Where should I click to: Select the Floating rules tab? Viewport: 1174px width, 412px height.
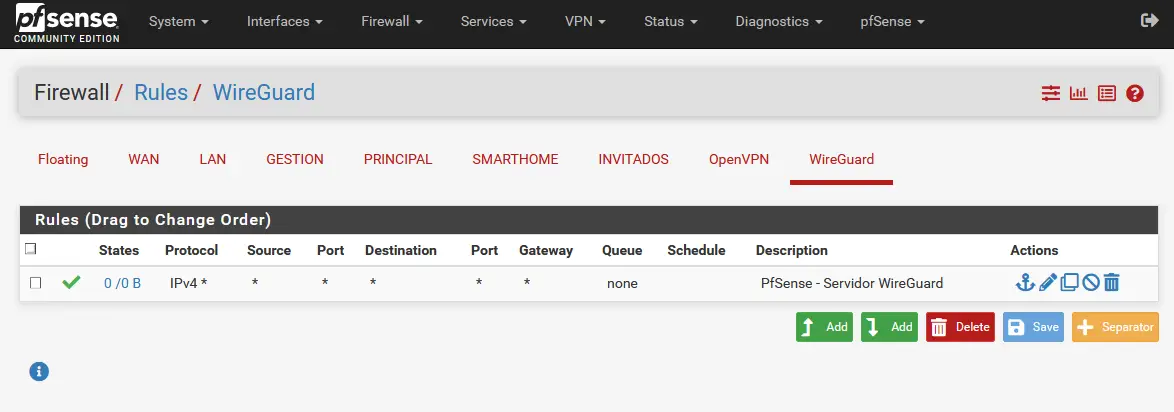[63, 159]
